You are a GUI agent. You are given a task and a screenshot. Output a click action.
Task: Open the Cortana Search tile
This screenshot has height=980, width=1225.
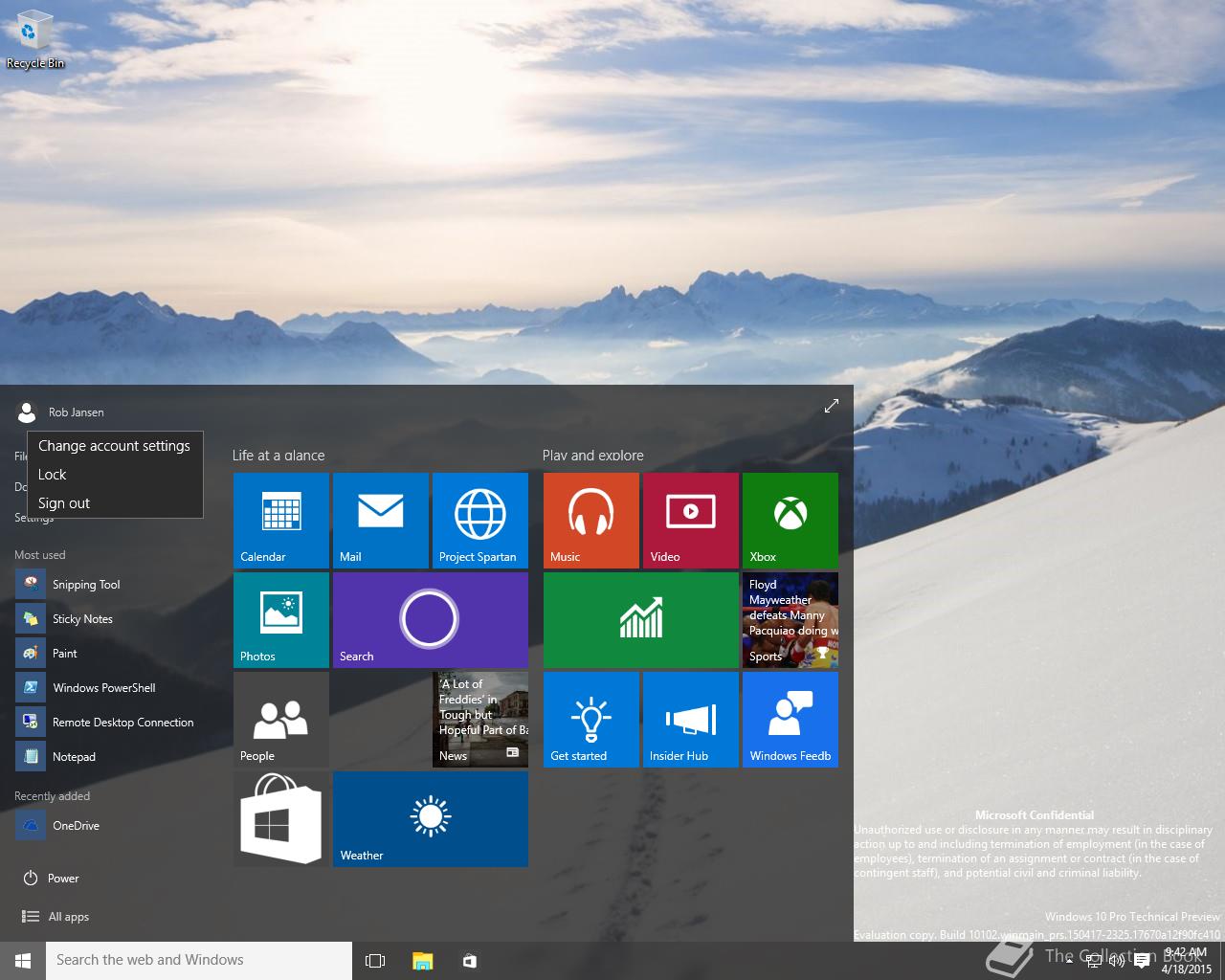tap(430, 619)
